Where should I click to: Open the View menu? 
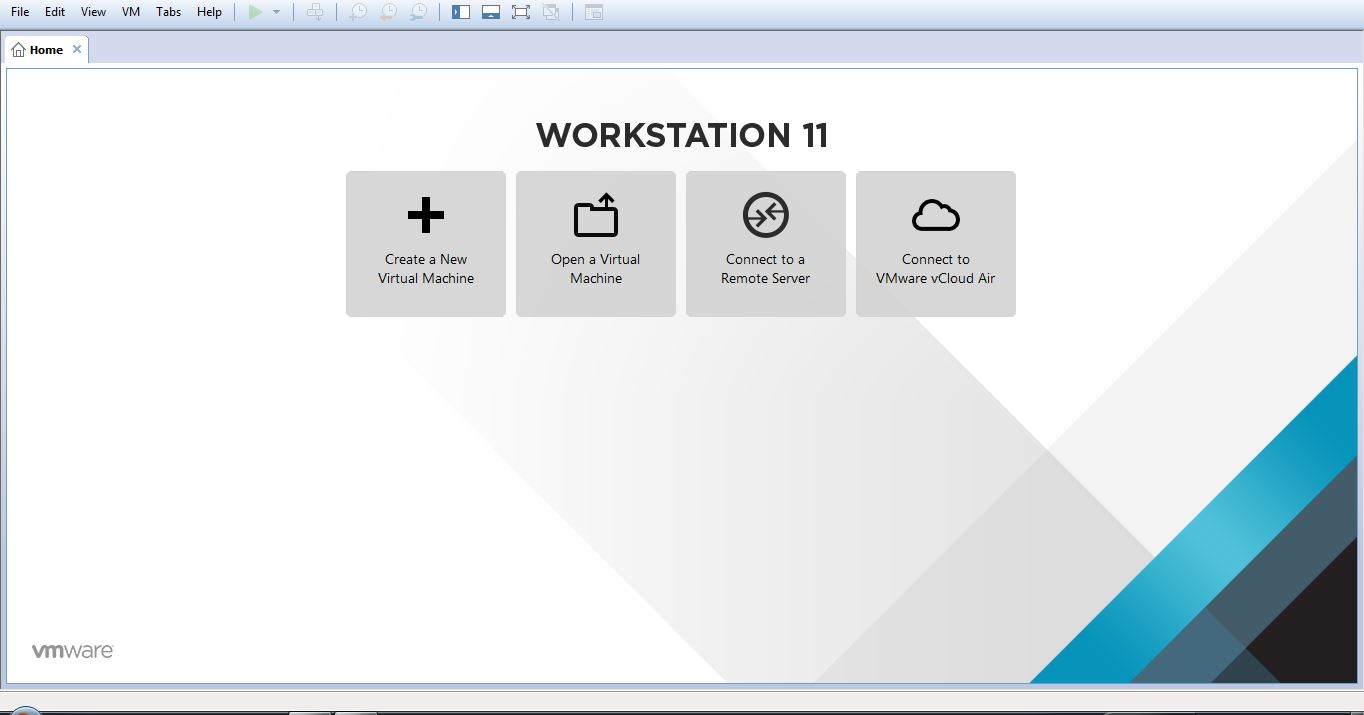[93, 12]
